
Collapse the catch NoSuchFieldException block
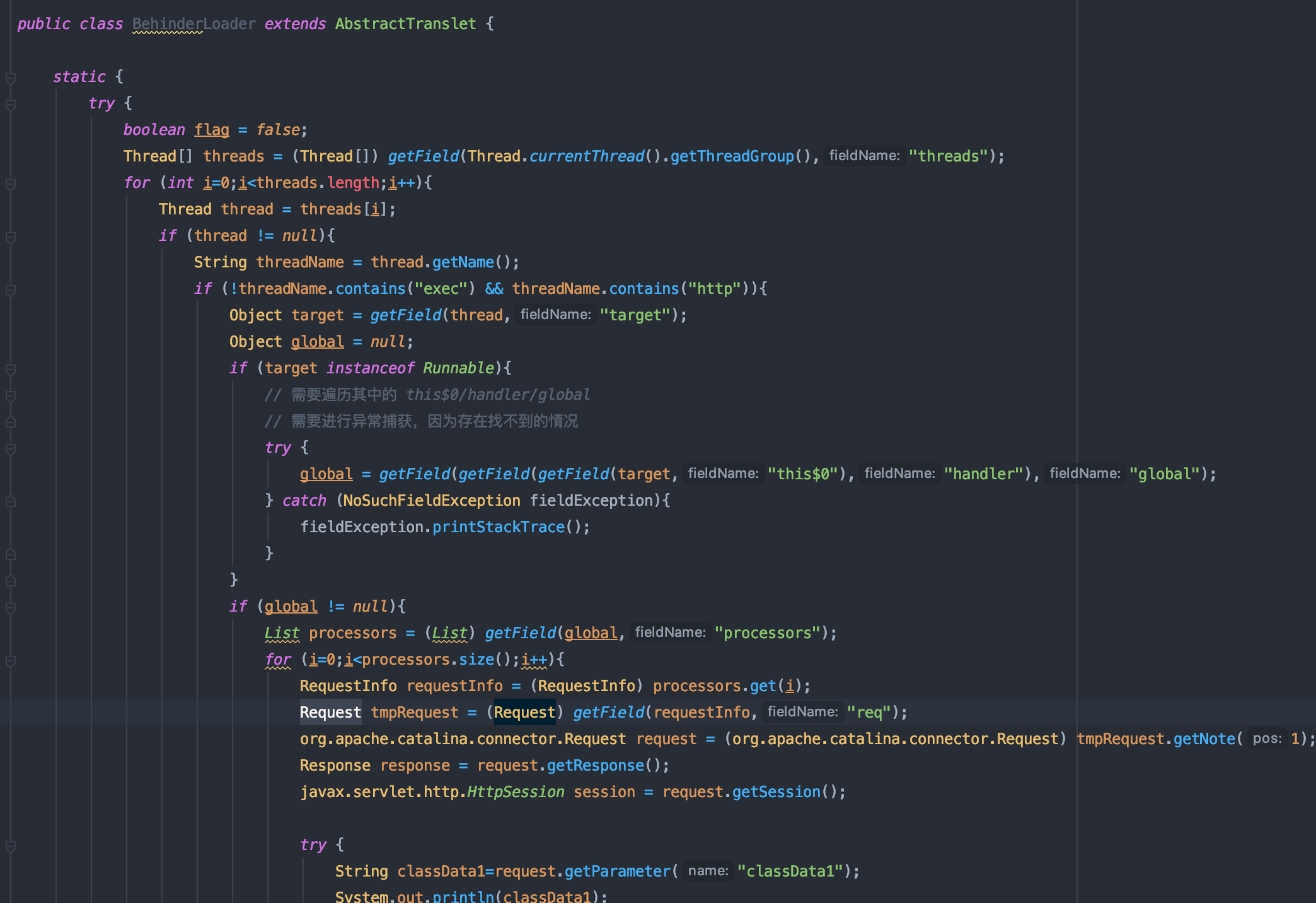click(11, 501)
